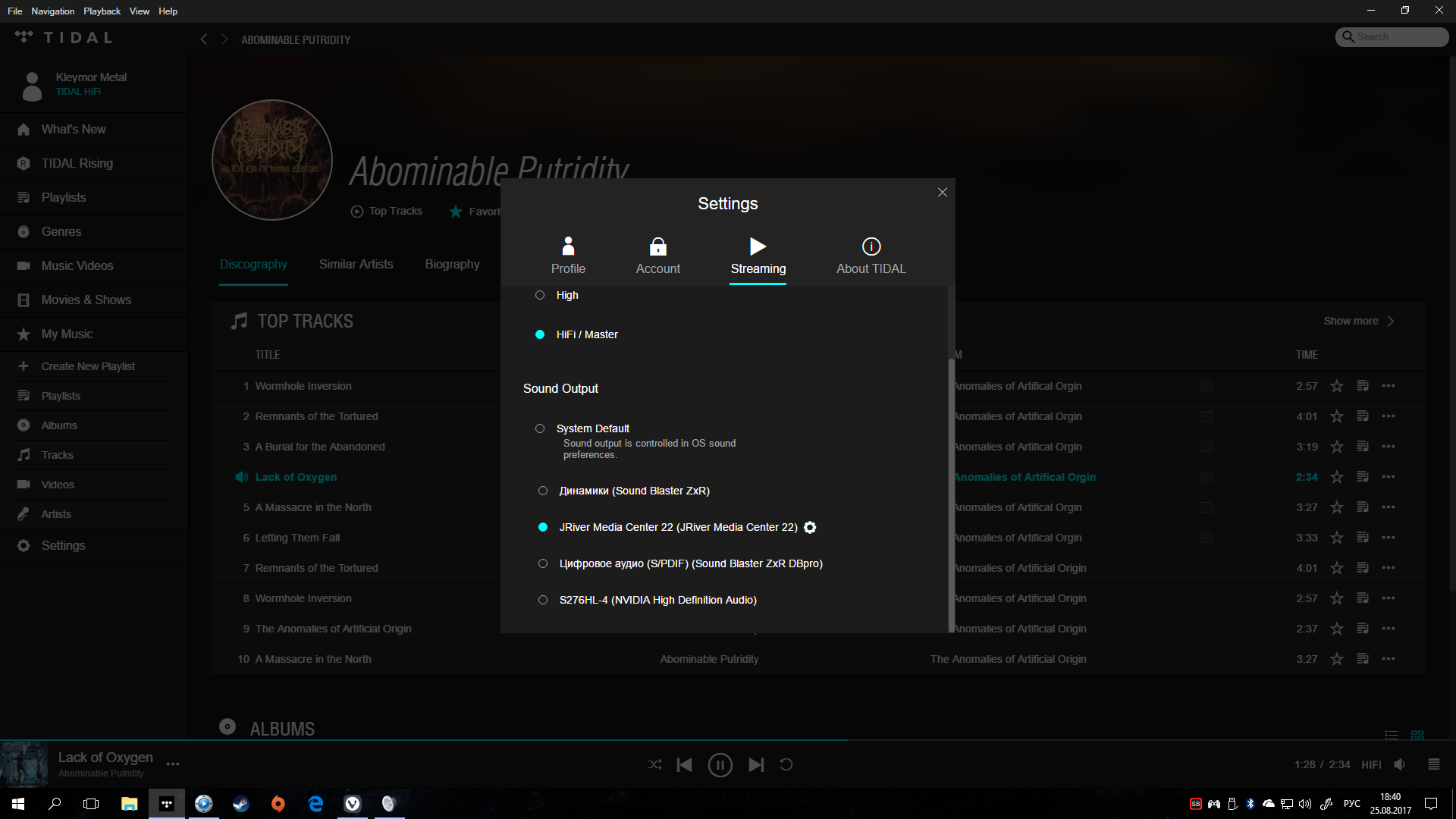Image resolution: width=1456 pixels, height=819 pixels.
Task: Expand Top Tracks with Show more
Action: pos(1358,322)
